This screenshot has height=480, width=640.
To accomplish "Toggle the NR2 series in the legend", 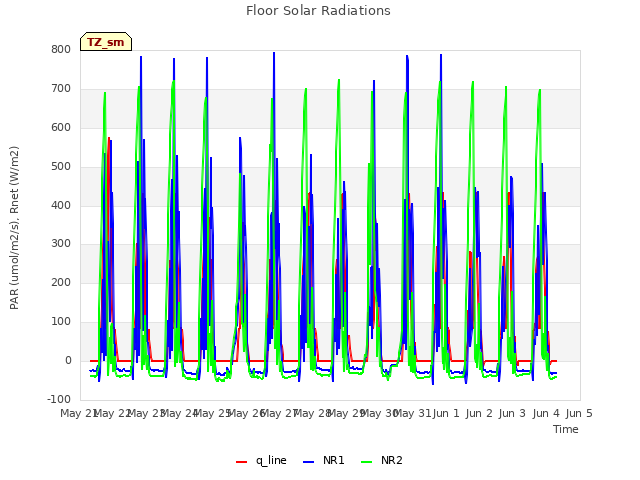I will 382,460.
